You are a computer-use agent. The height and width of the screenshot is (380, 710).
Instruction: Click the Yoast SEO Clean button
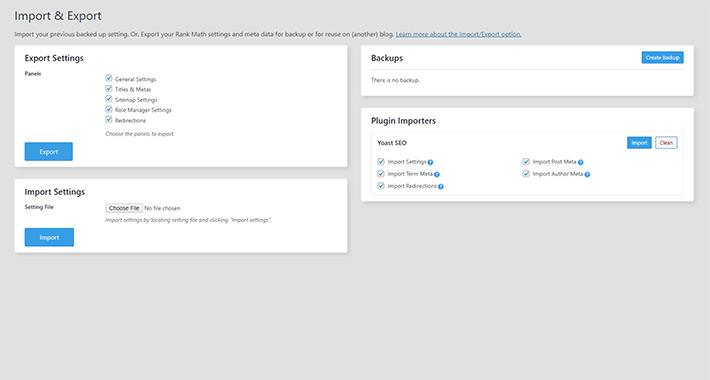pos(666,143)
